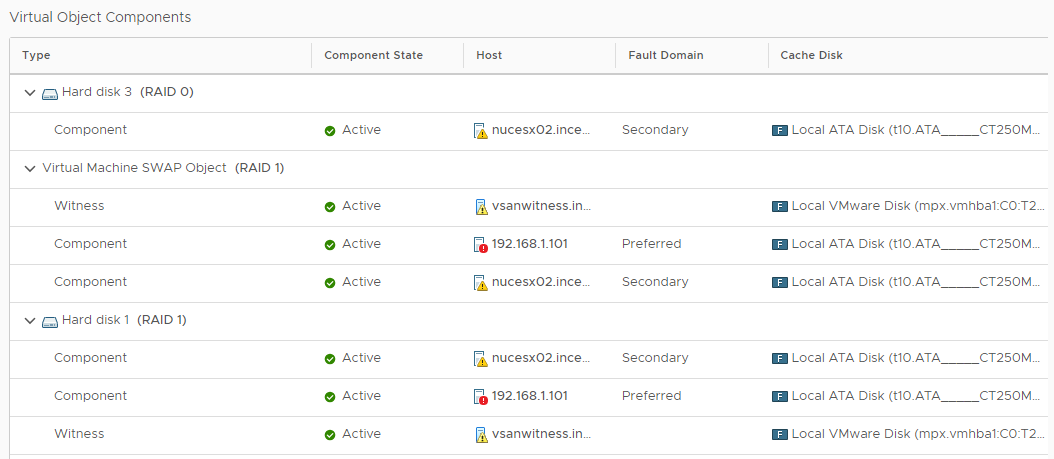Click 192.168.1.101 host error icon in SWAP Object

pyautogui.click(x=481, y=244)
